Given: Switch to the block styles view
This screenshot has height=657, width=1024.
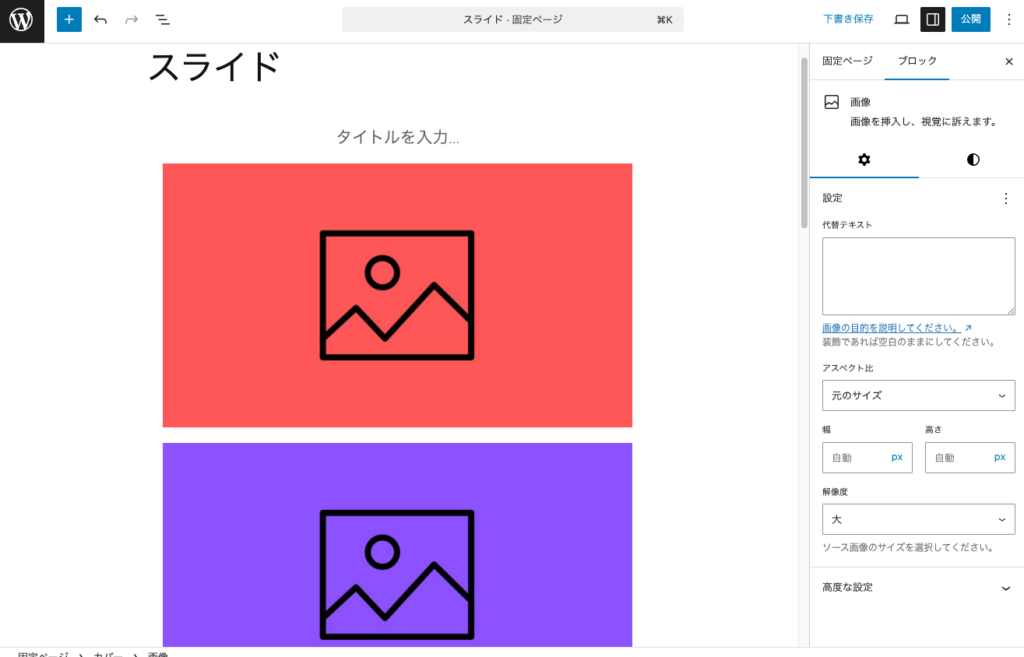Looking at the screenshot, I should [972, 159].
